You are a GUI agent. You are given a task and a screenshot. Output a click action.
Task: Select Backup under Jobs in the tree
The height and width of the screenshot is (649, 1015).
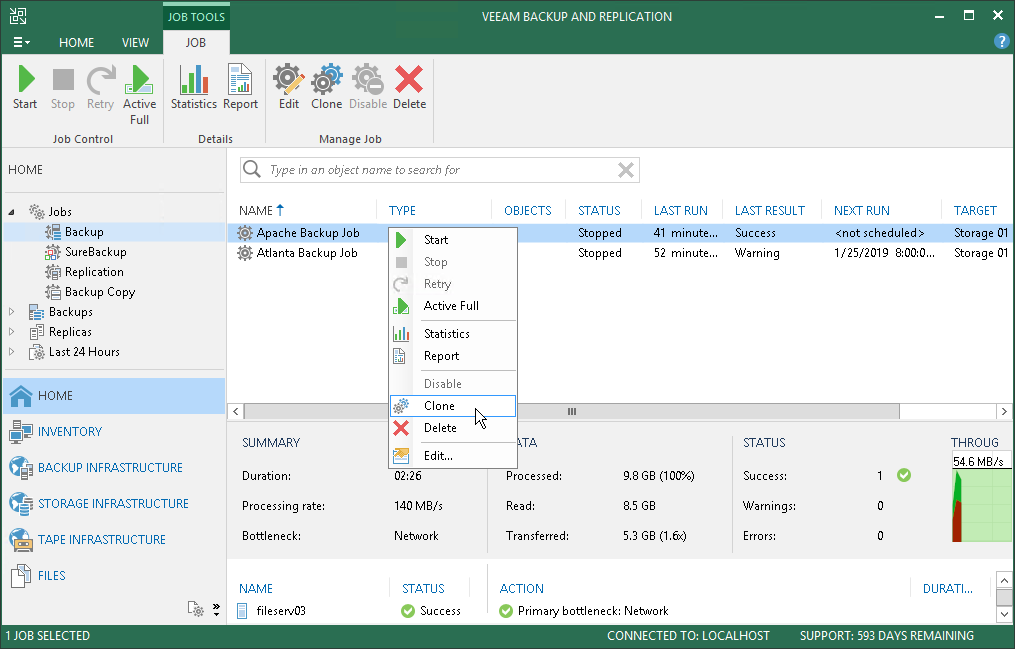(84, 232)
